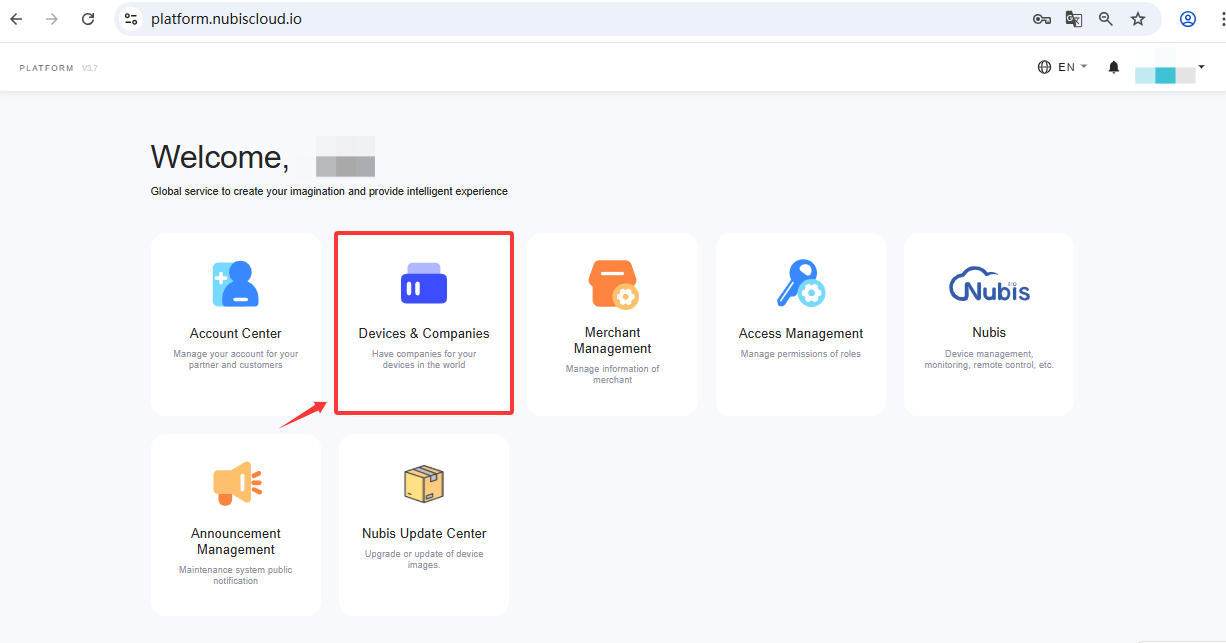Click the Account Center user icon
Screen dimensions: 1226x643
(x=236, y=284)
